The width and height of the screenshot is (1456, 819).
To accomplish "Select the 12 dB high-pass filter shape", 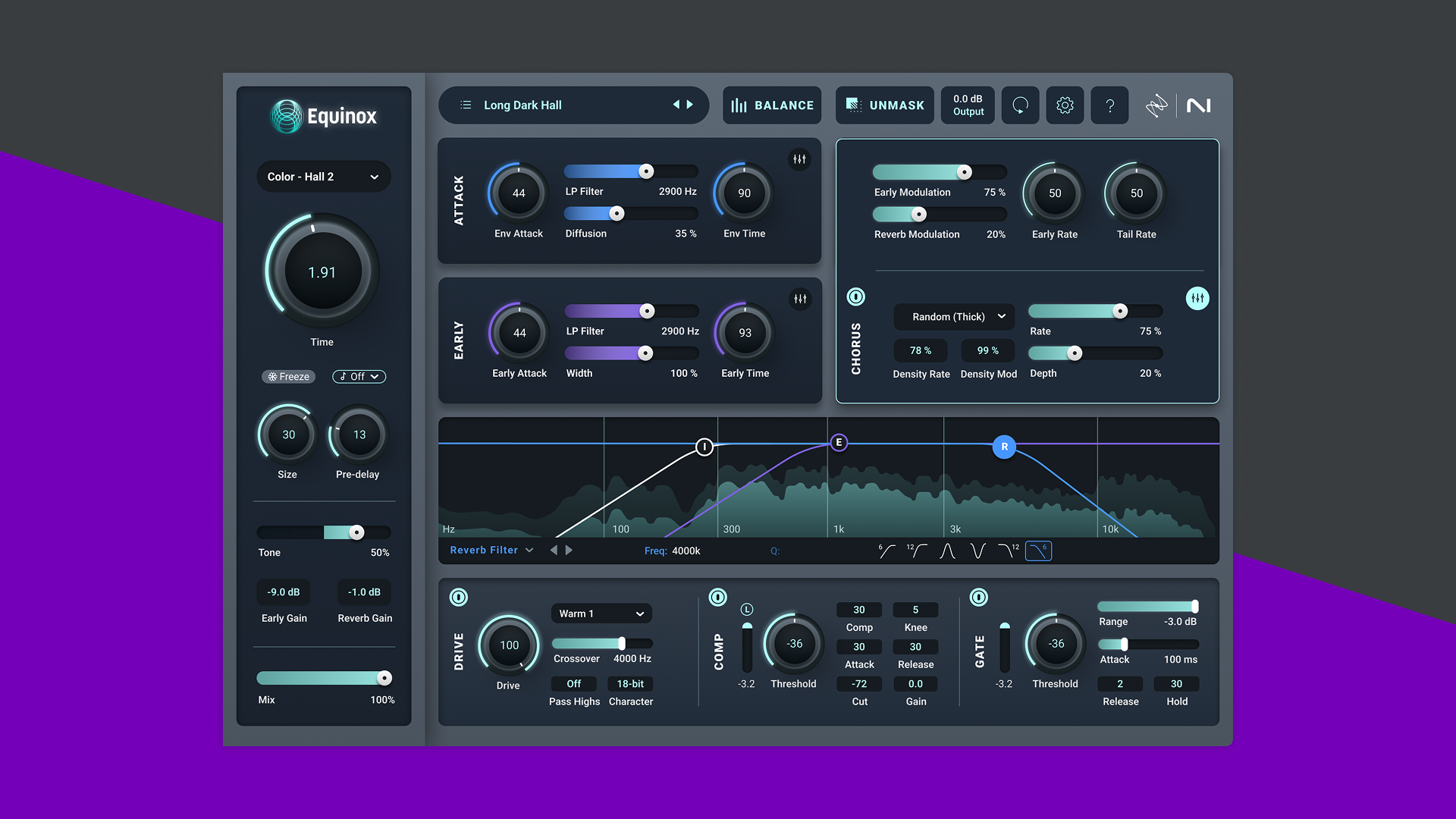I will coord(917,551).
